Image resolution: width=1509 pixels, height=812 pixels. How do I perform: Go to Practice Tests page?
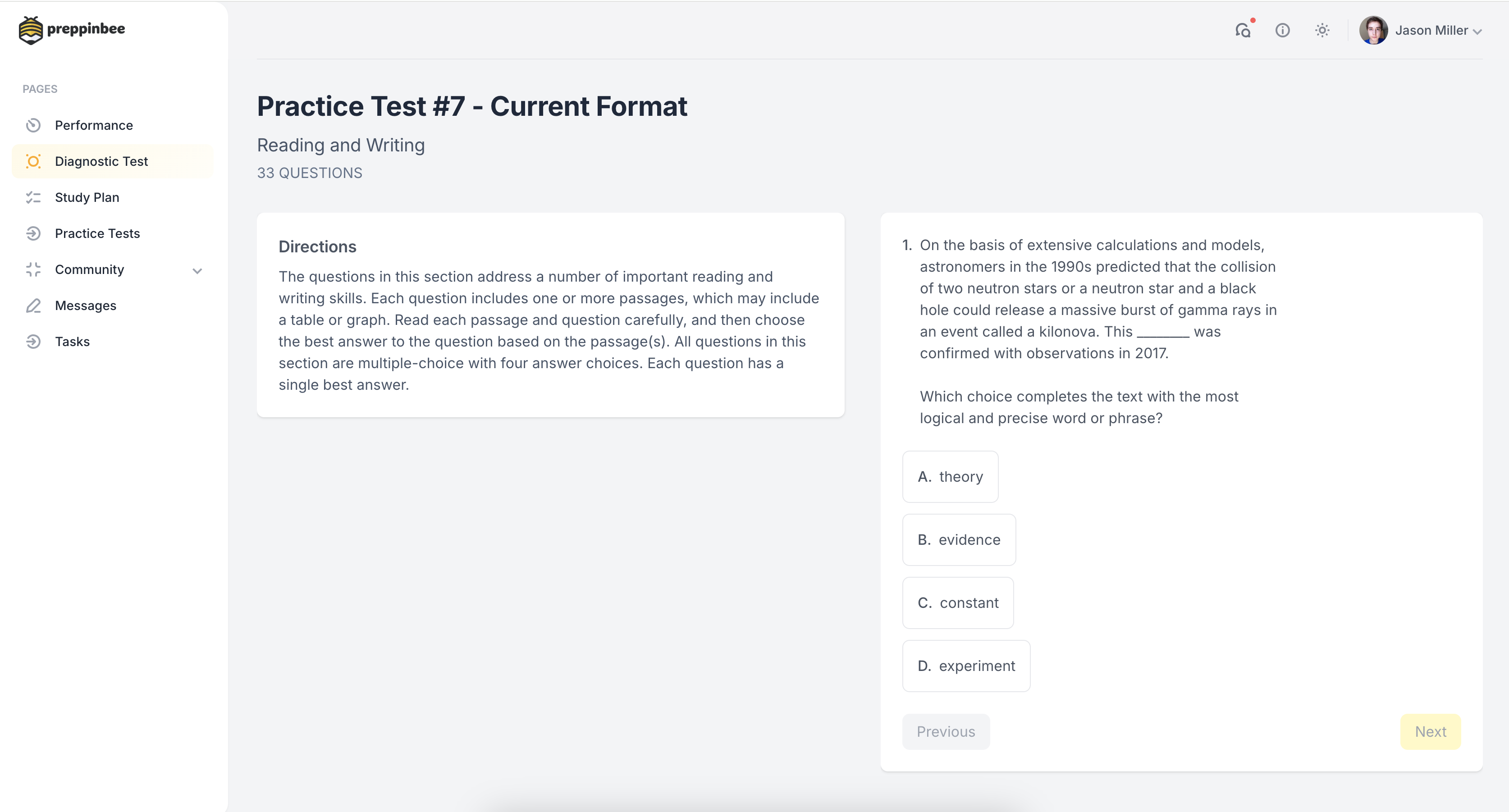tap(97, 234)
